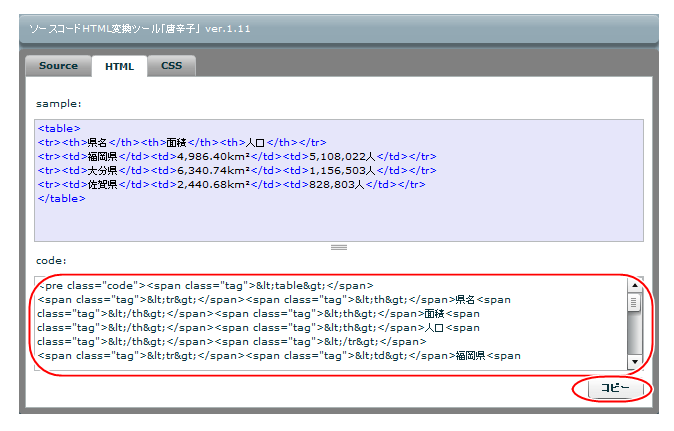Open the CSS tab
The height and width of the screenshot is (431, 674).
(x=172, y=66)
